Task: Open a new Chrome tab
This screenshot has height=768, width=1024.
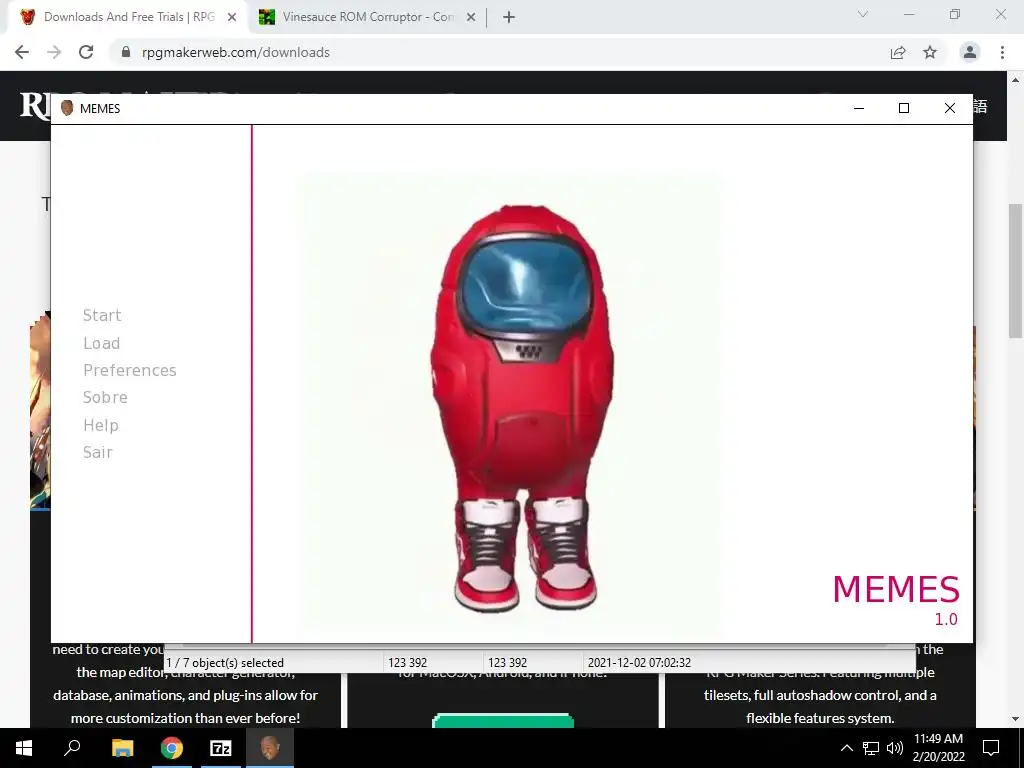Action: (509, 18)
